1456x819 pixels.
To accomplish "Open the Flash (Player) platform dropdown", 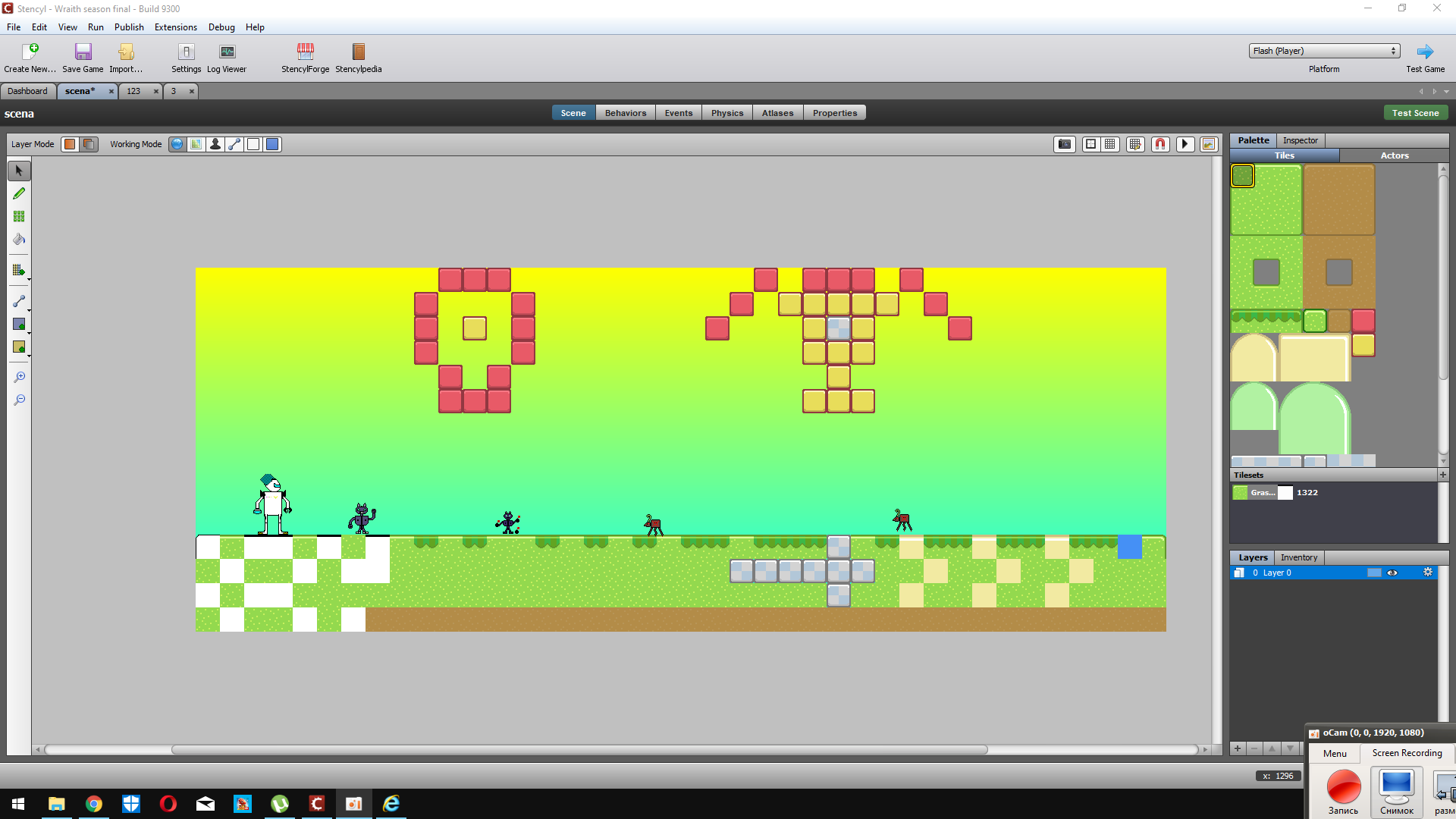I will [1323, 51].
